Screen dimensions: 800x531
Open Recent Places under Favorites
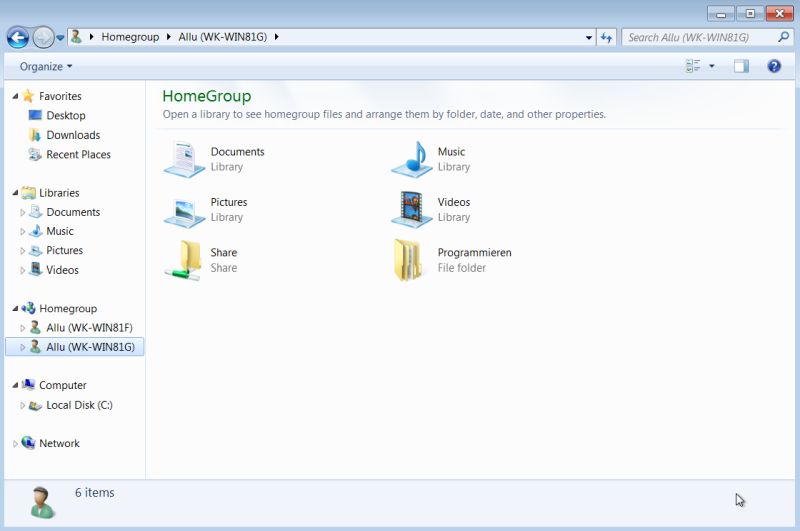78,155
